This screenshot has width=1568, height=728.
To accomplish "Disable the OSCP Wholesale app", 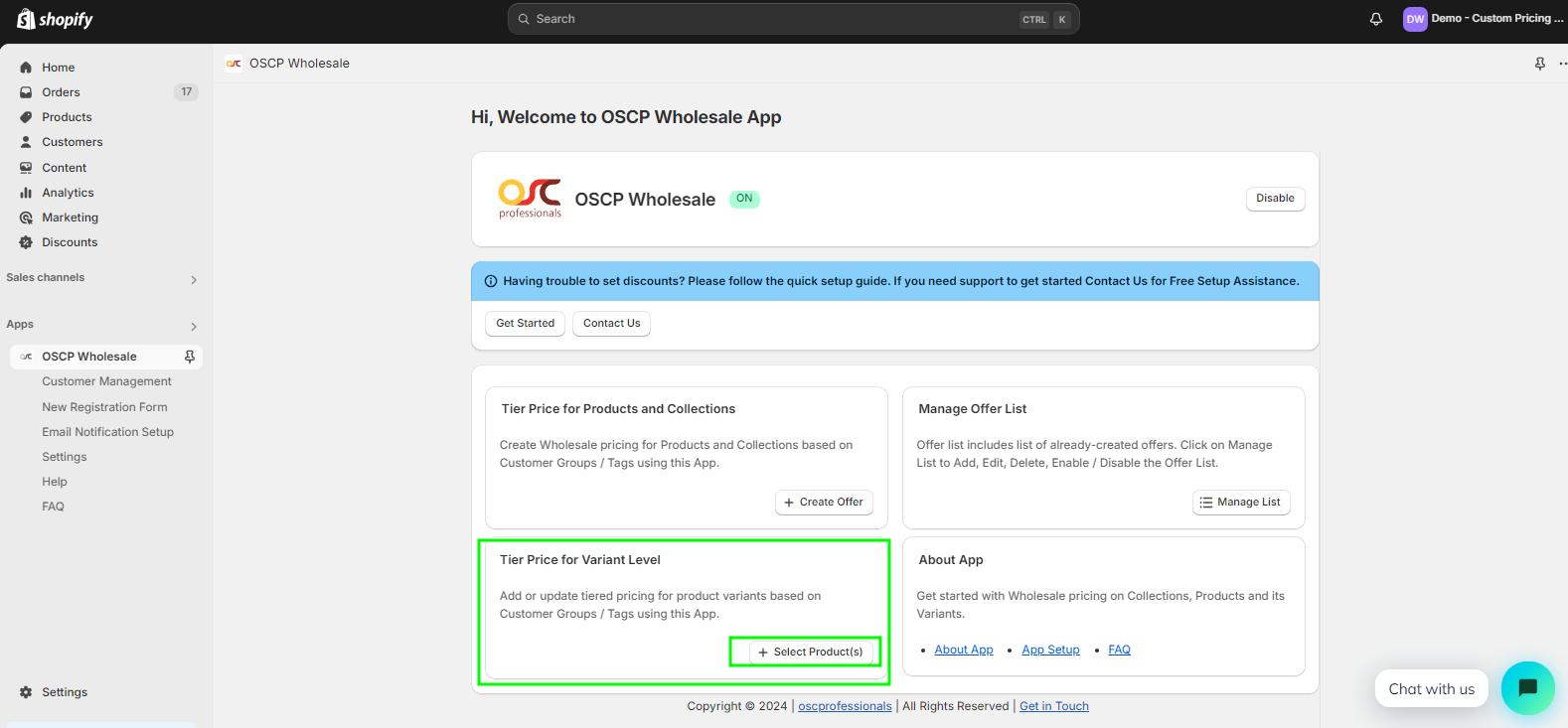I will pyautogui.click(x=1274, y=199).
